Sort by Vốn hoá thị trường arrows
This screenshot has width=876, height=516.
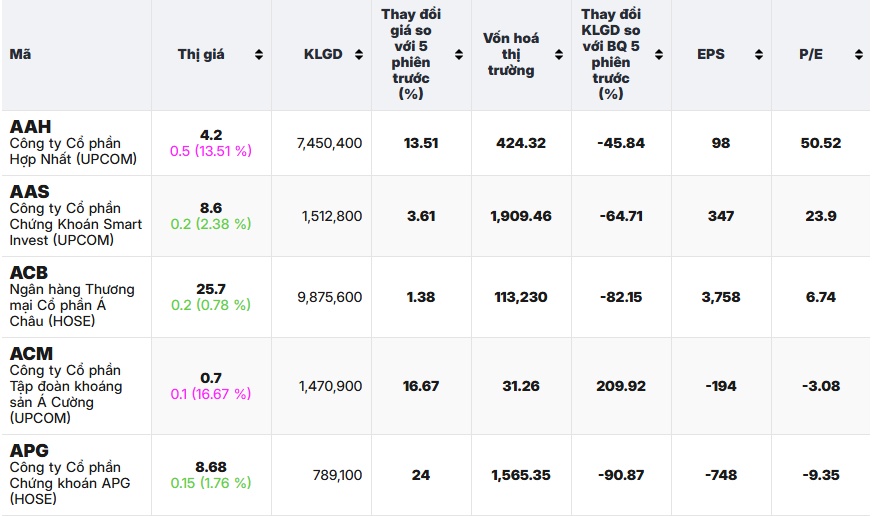click(559, 54)
